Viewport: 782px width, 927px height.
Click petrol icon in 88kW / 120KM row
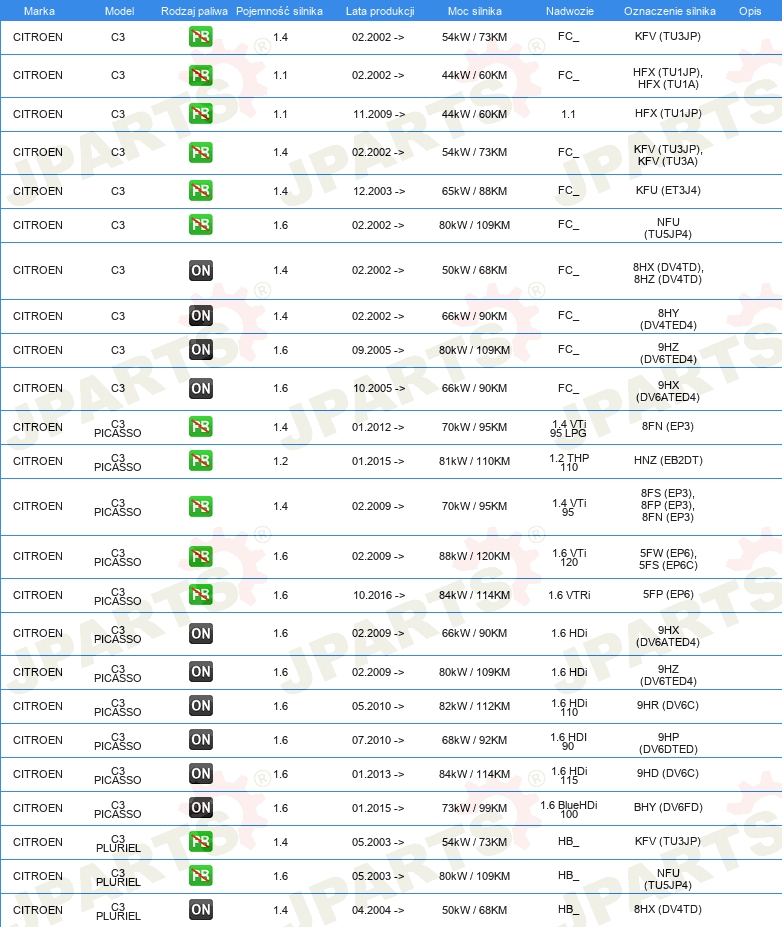(x=200, y=556)
